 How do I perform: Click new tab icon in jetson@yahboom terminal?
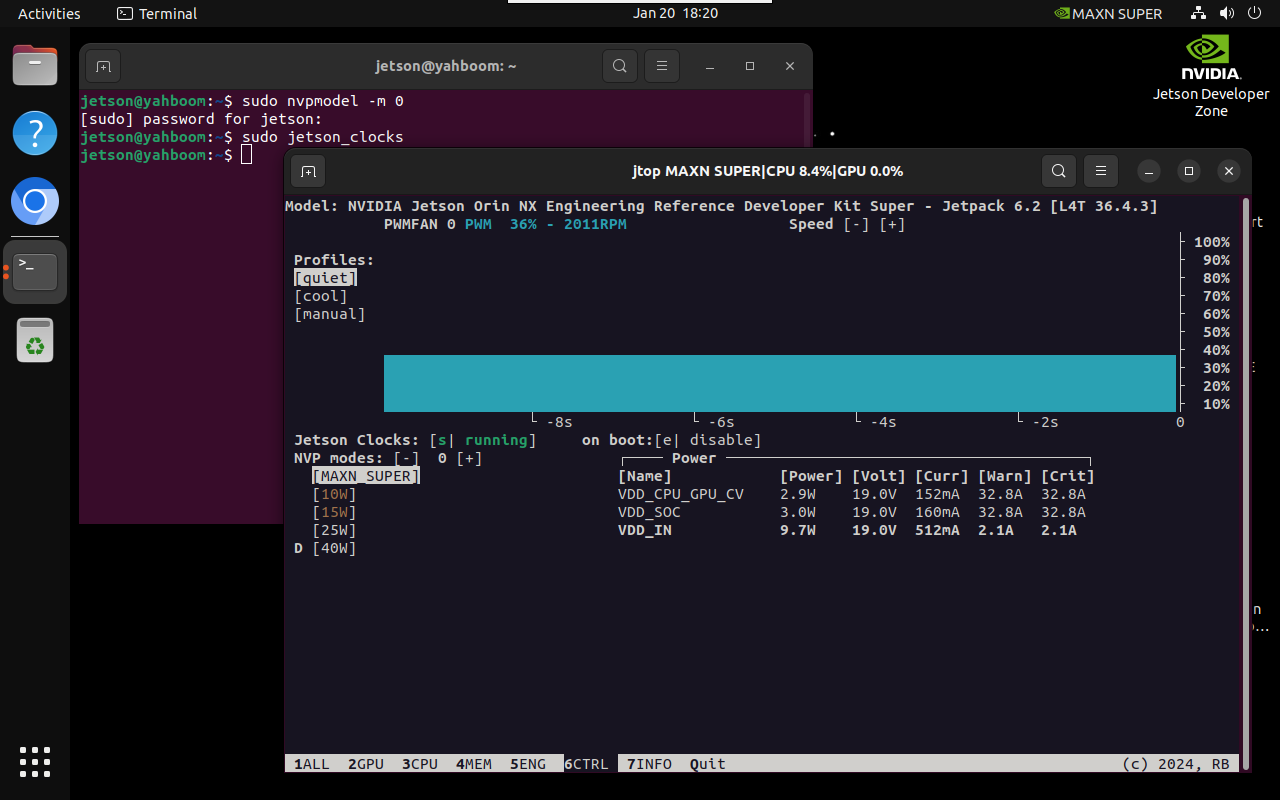[103, 66]
